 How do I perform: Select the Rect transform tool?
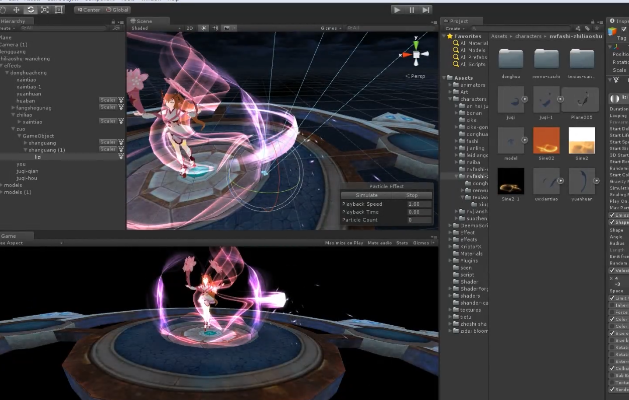[59, 10]
